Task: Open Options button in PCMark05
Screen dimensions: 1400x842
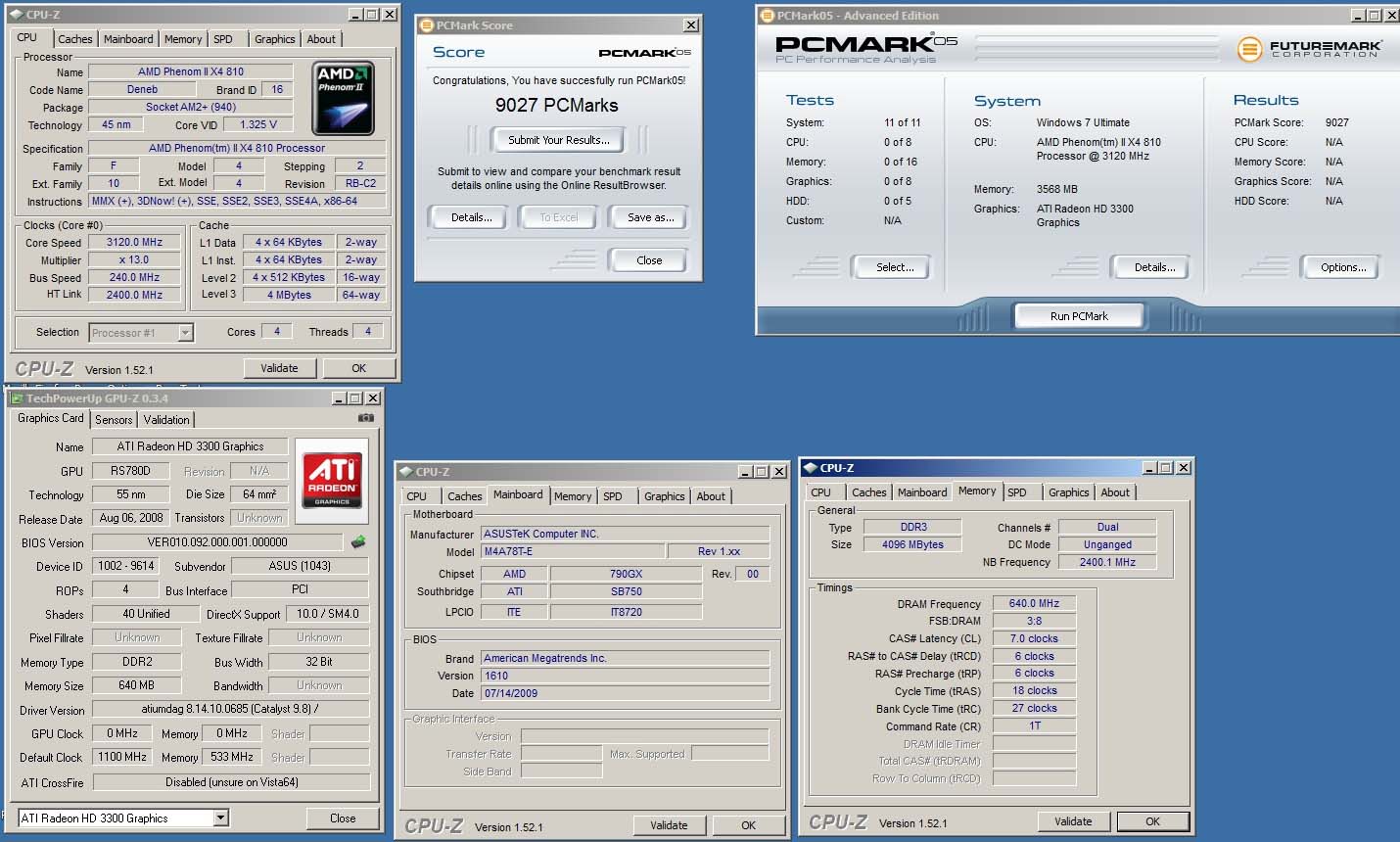Action: (1342, 267)
